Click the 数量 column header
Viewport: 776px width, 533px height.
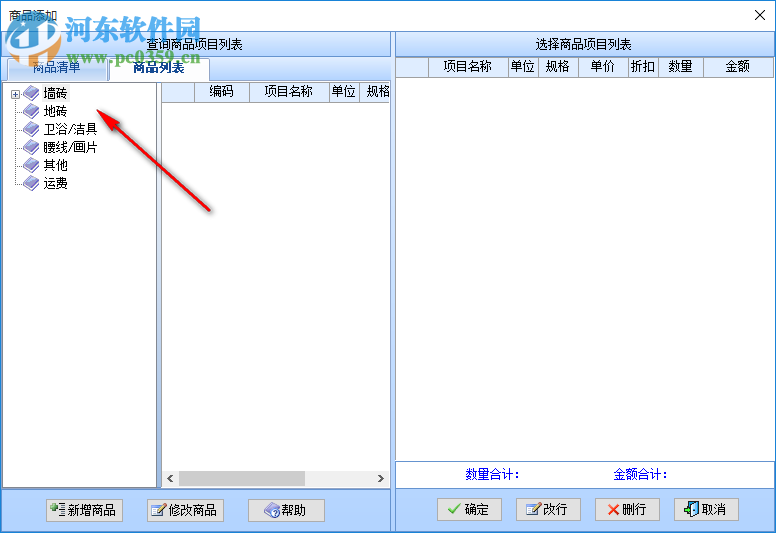click(680, 67)
